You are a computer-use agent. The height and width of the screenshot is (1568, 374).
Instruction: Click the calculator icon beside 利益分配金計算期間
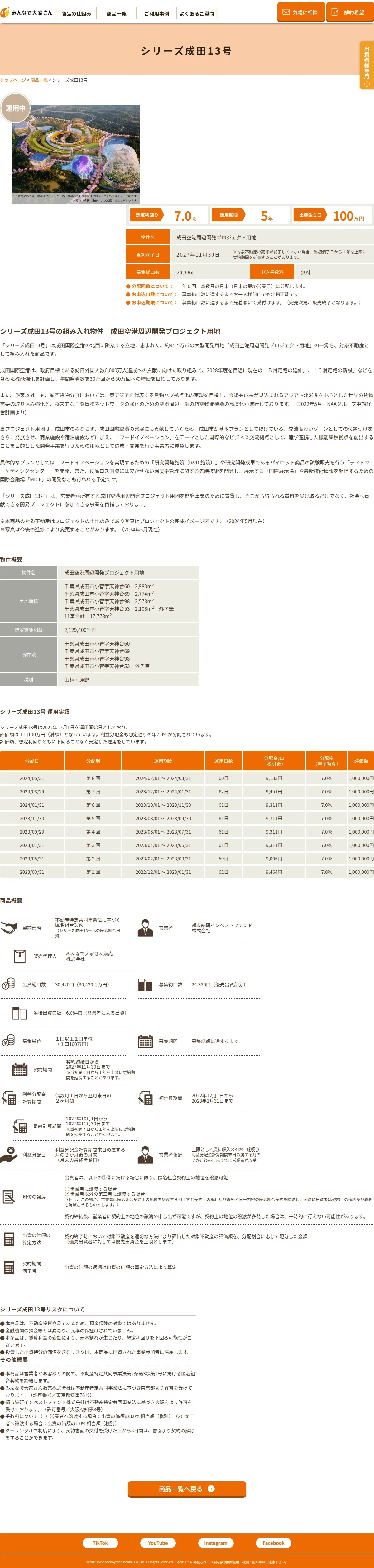[8, 1098]
